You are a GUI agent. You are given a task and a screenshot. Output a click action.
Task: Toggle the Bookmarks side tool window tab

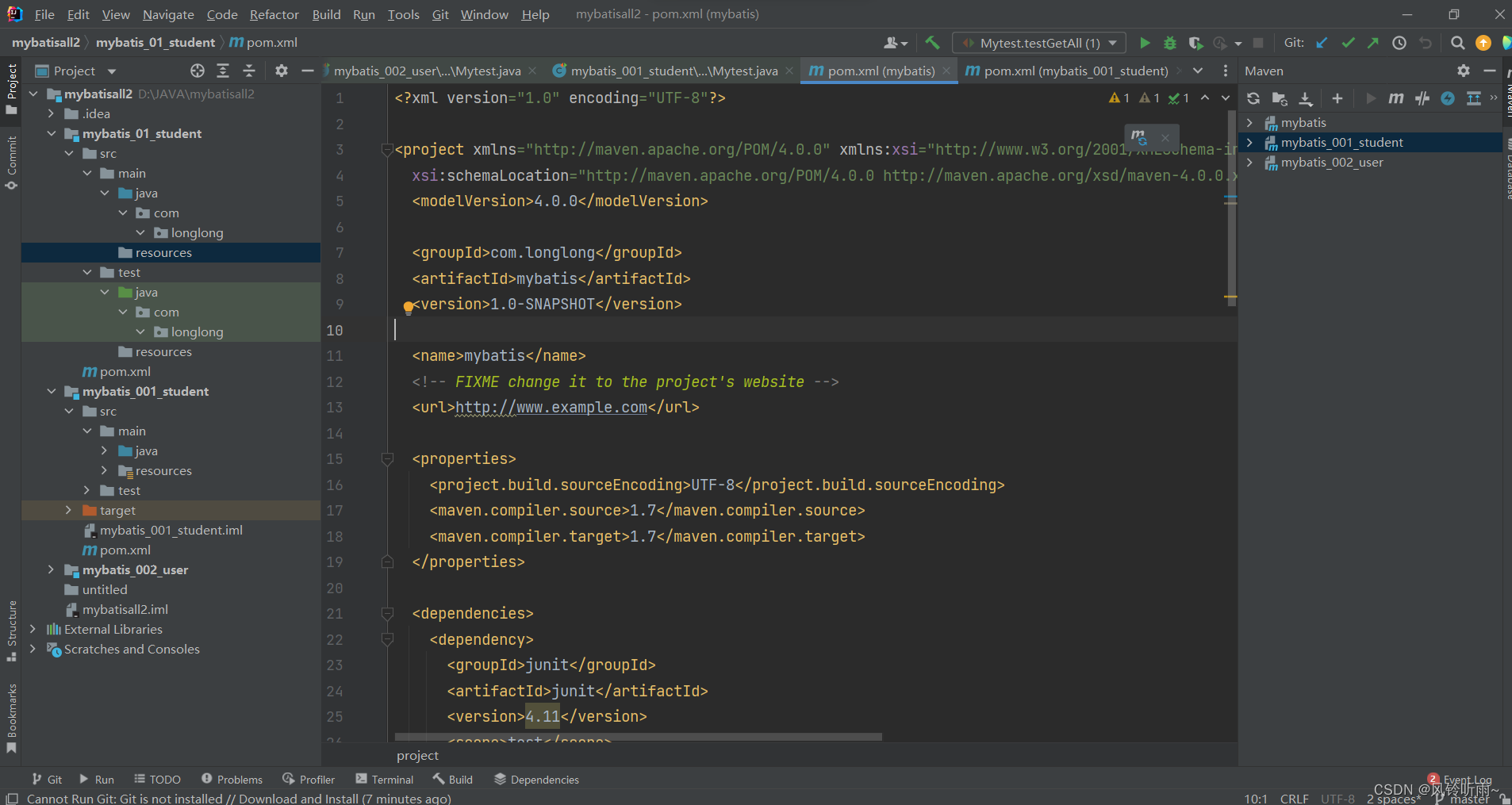click(x=11, y=718)
